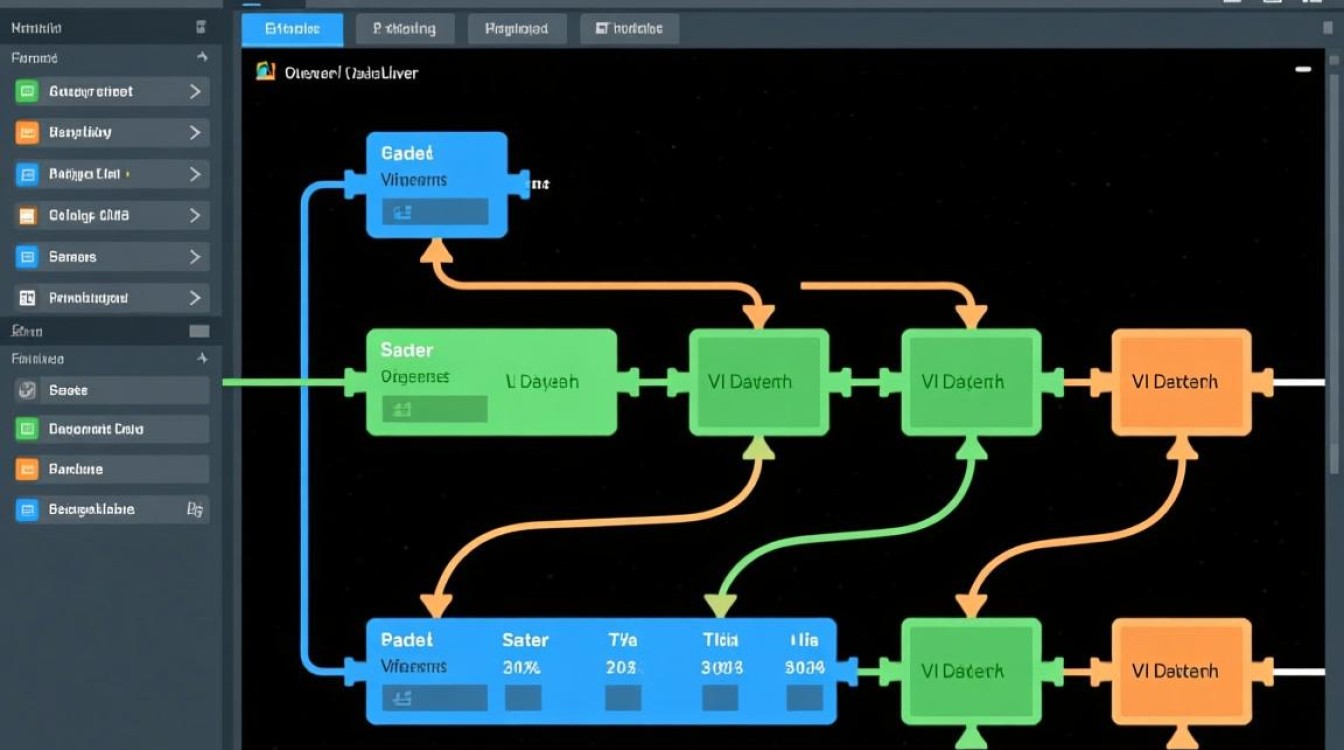Click the icon at the right of the last sidebar row
The height and width of the screenshot is (750, 1344).
click(x=195, y=510)
